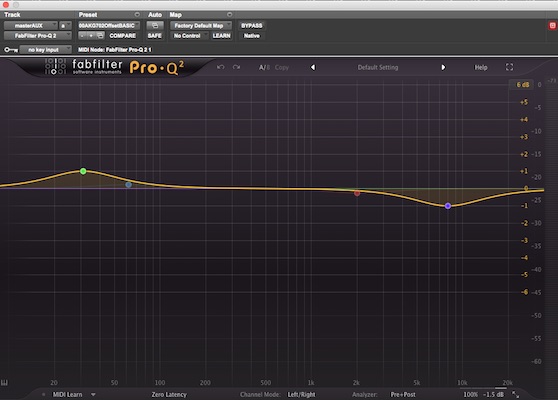Click the undo arrow in Pro-Q 2
Viewport: 558px width, 400px height.
(221, 67)
